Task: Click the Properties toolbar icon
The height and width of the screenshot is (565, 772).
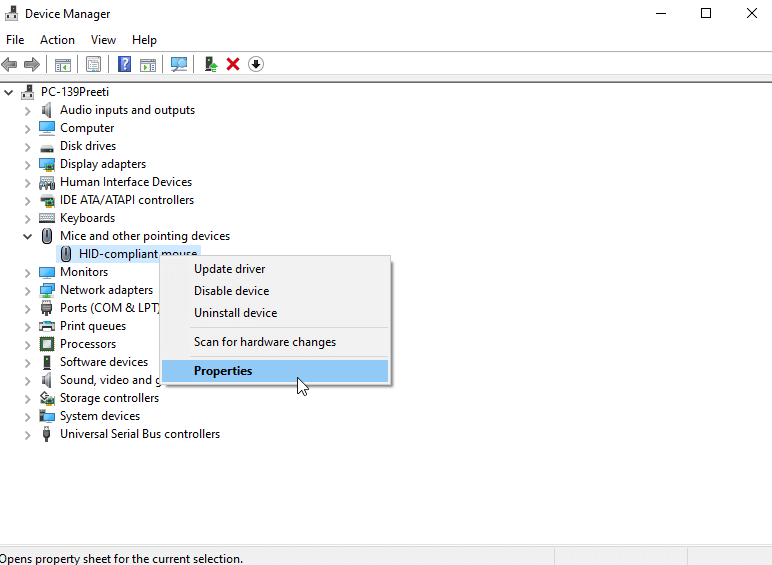Action: click(93, 64)
